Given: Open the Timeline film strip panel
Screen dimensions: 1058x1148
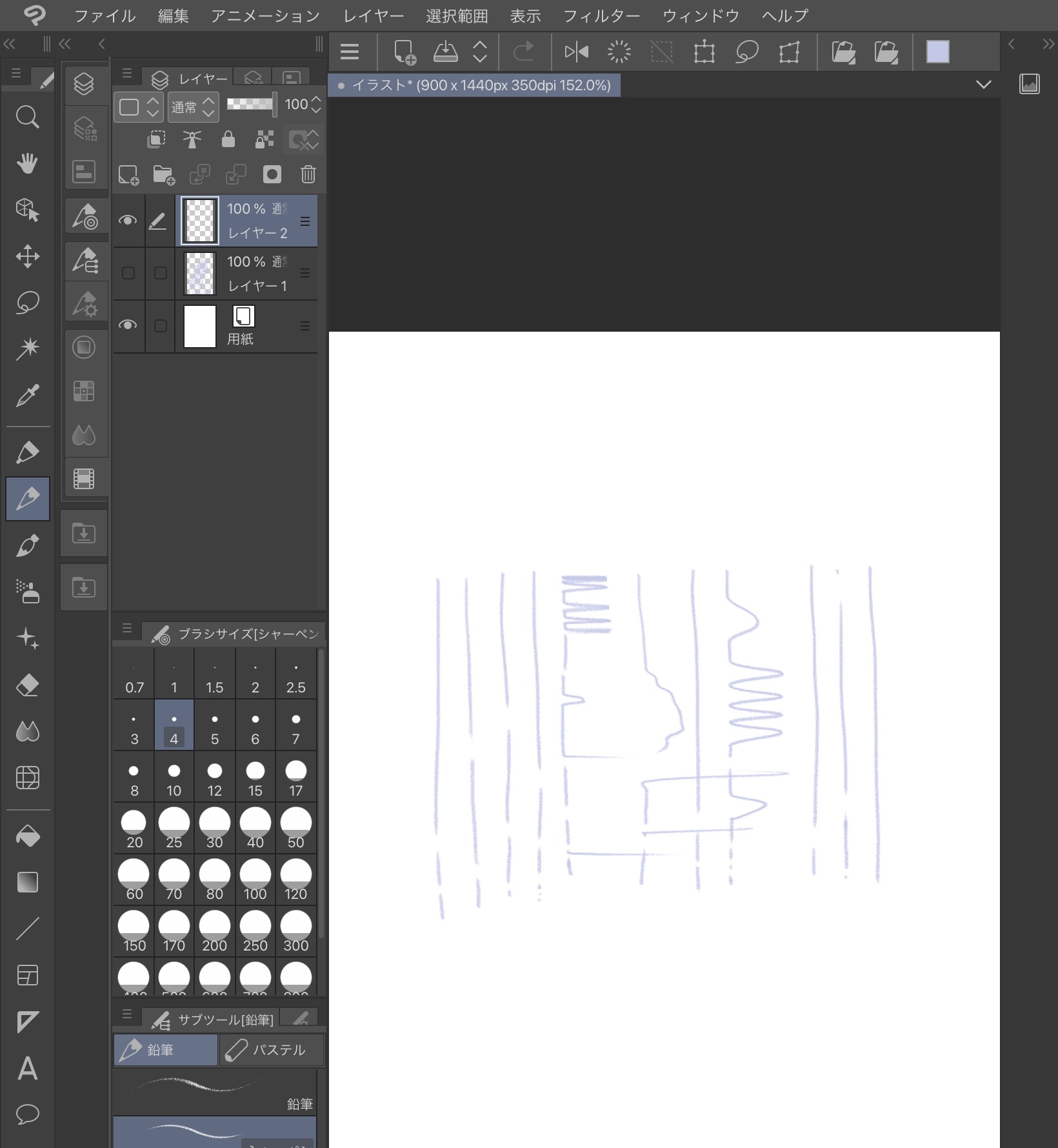Looking at the screenshot, I should pos(84,479).
